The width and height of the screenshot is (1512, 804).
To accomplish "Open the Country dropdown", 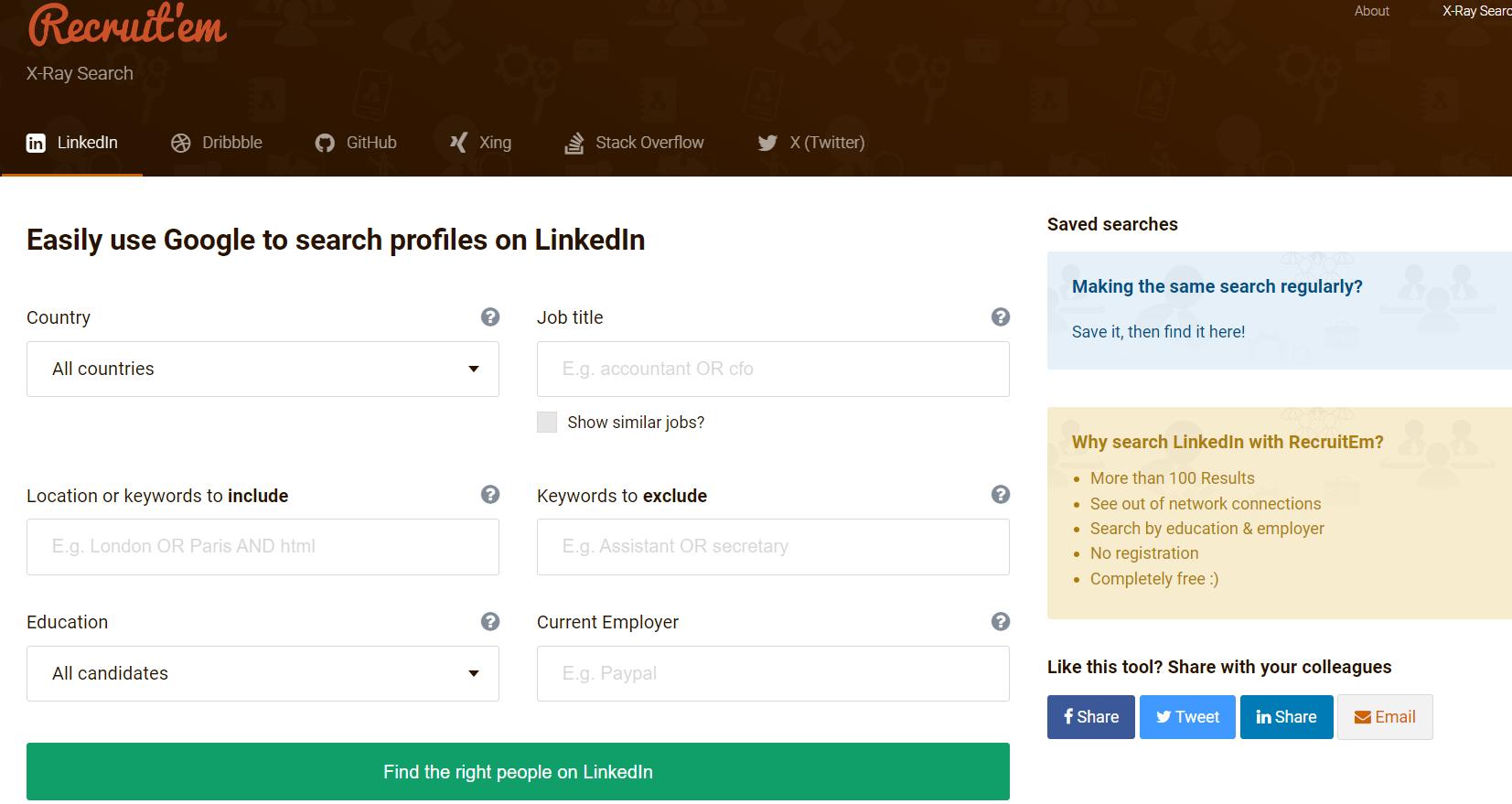I will [x=263, y=369].
